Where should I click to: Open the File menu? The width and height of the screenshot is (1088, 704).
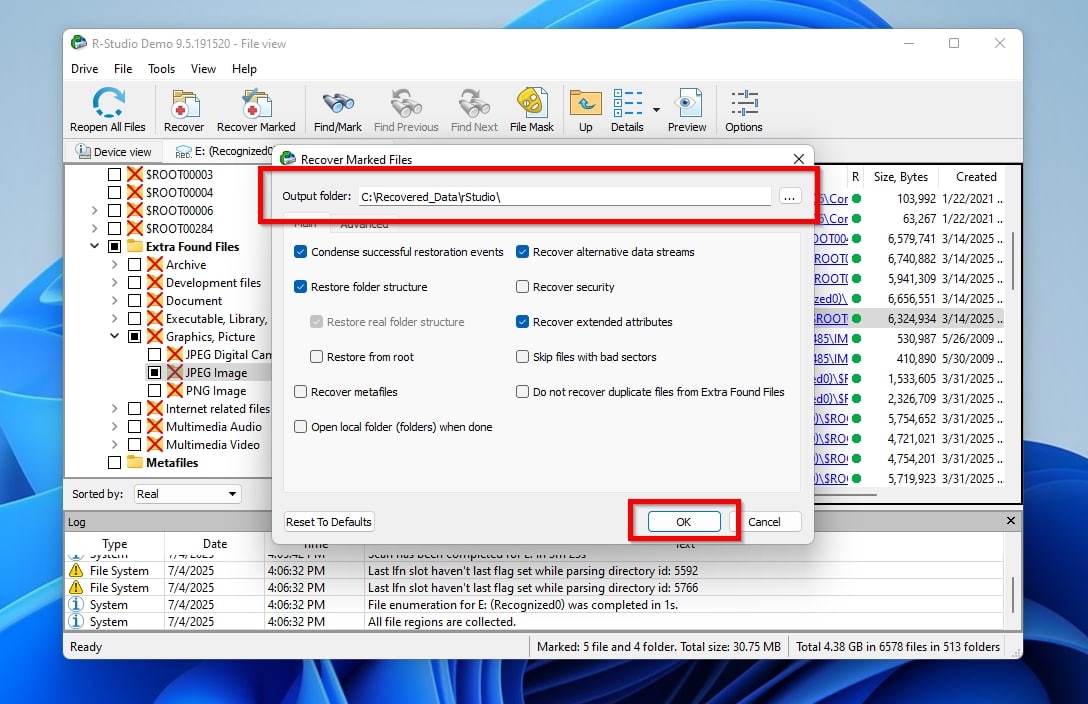pyautogui.click(x=123, y=69)
